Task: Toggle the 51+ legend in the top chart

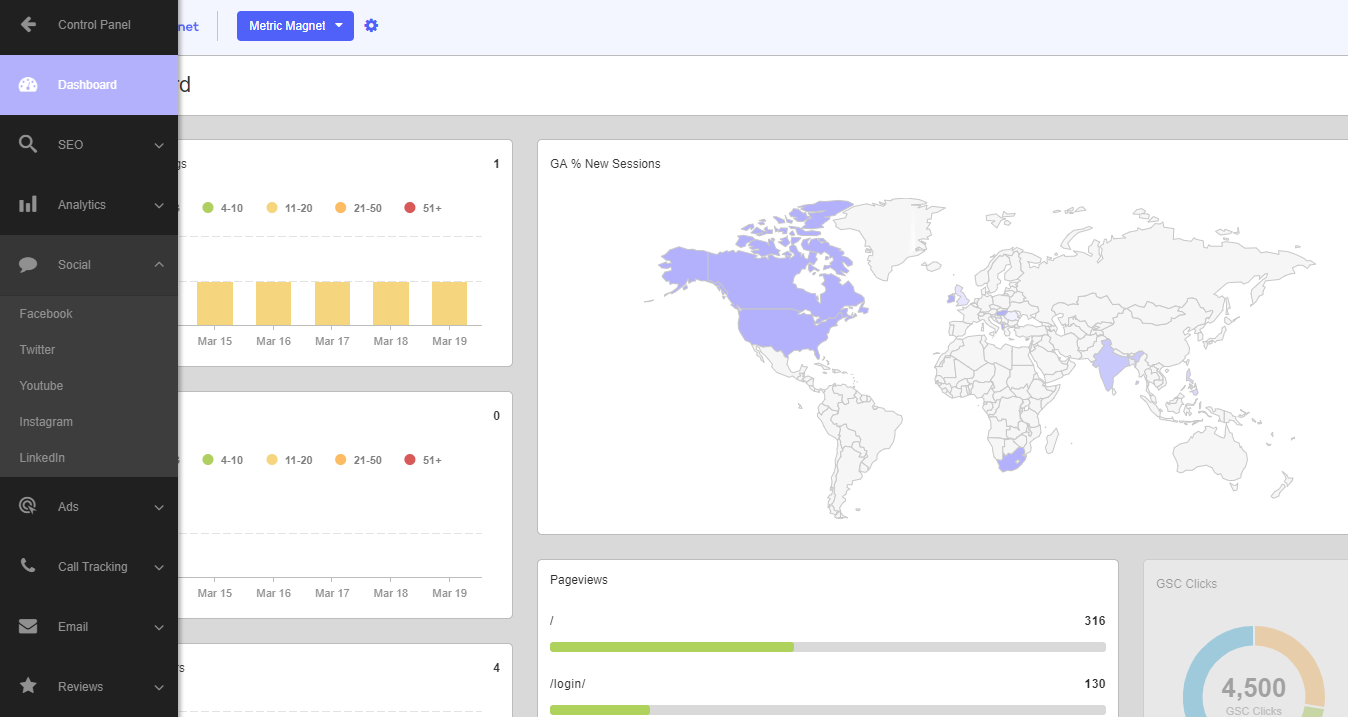Action: 422,208
